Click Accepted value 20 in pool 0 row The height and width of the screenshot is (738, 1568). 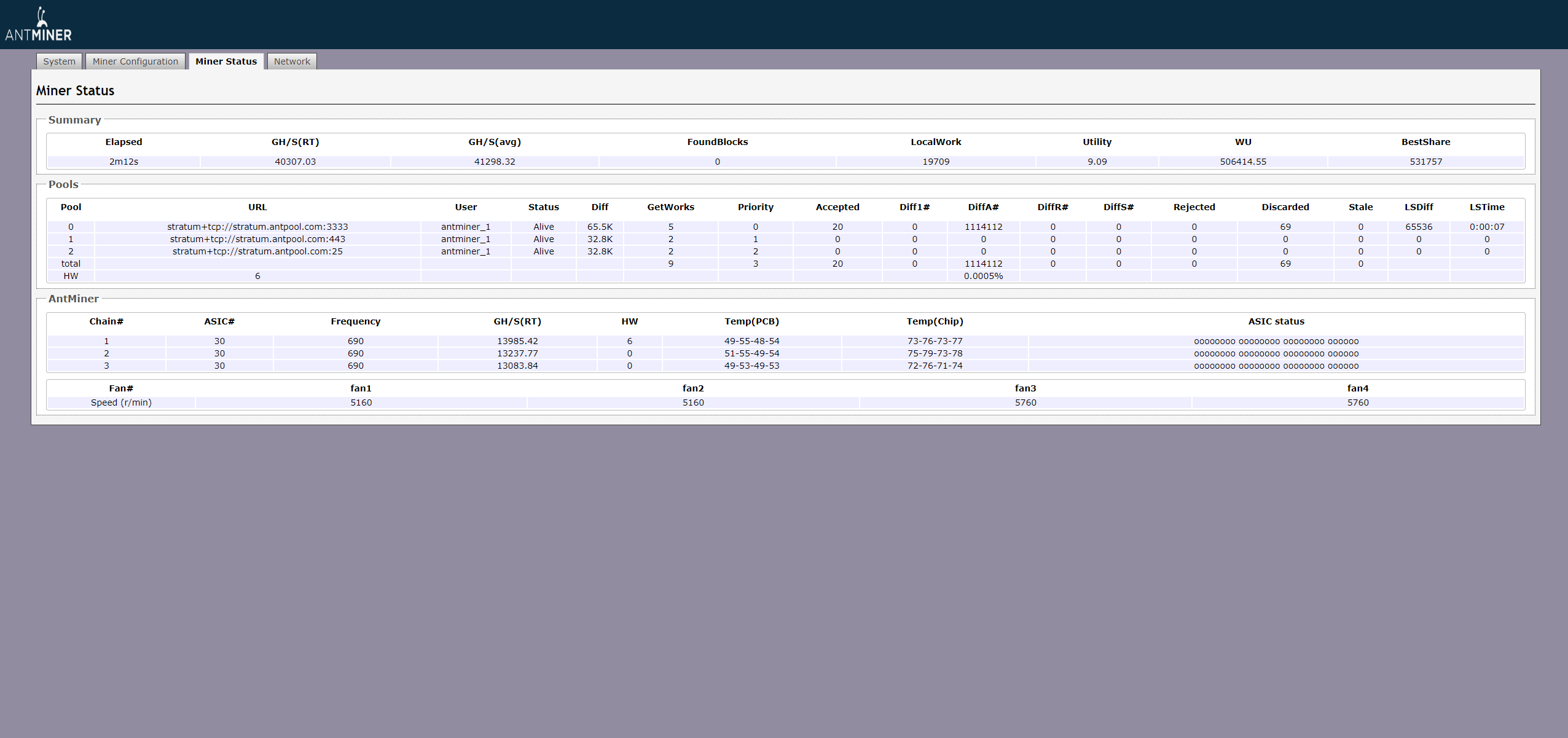click(x=837, y=227)
